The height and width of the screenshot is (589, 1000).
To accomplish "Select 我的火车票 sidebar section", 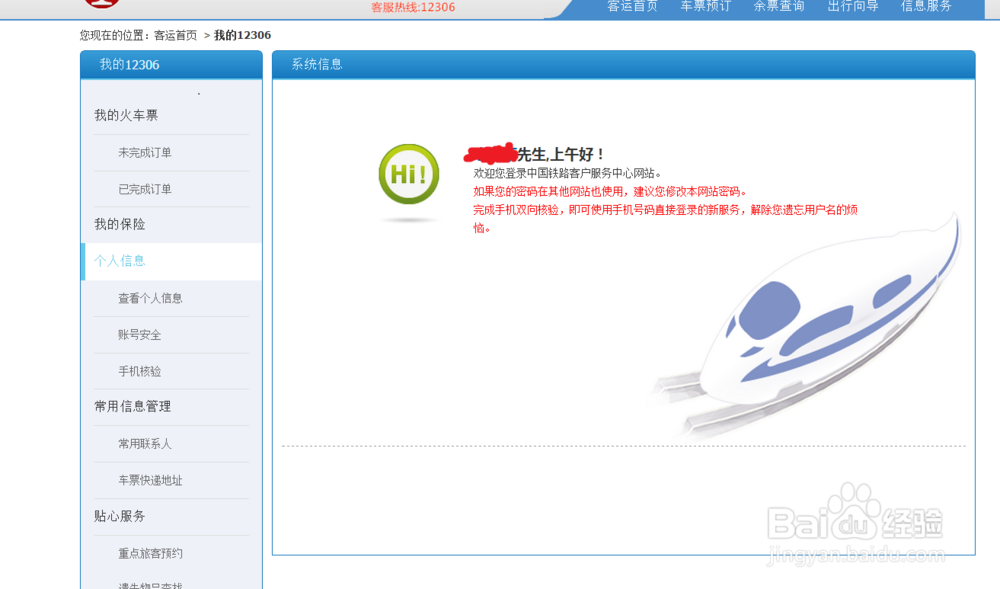I will (126, 115).
